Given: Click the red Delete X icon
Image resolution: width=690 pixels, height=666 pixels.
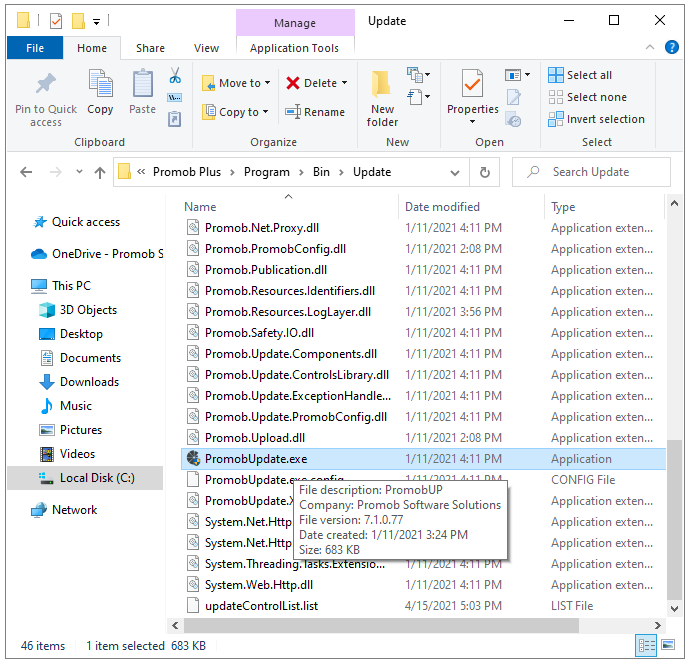Looking at the screenshot, I should click(x=293, y=83).
